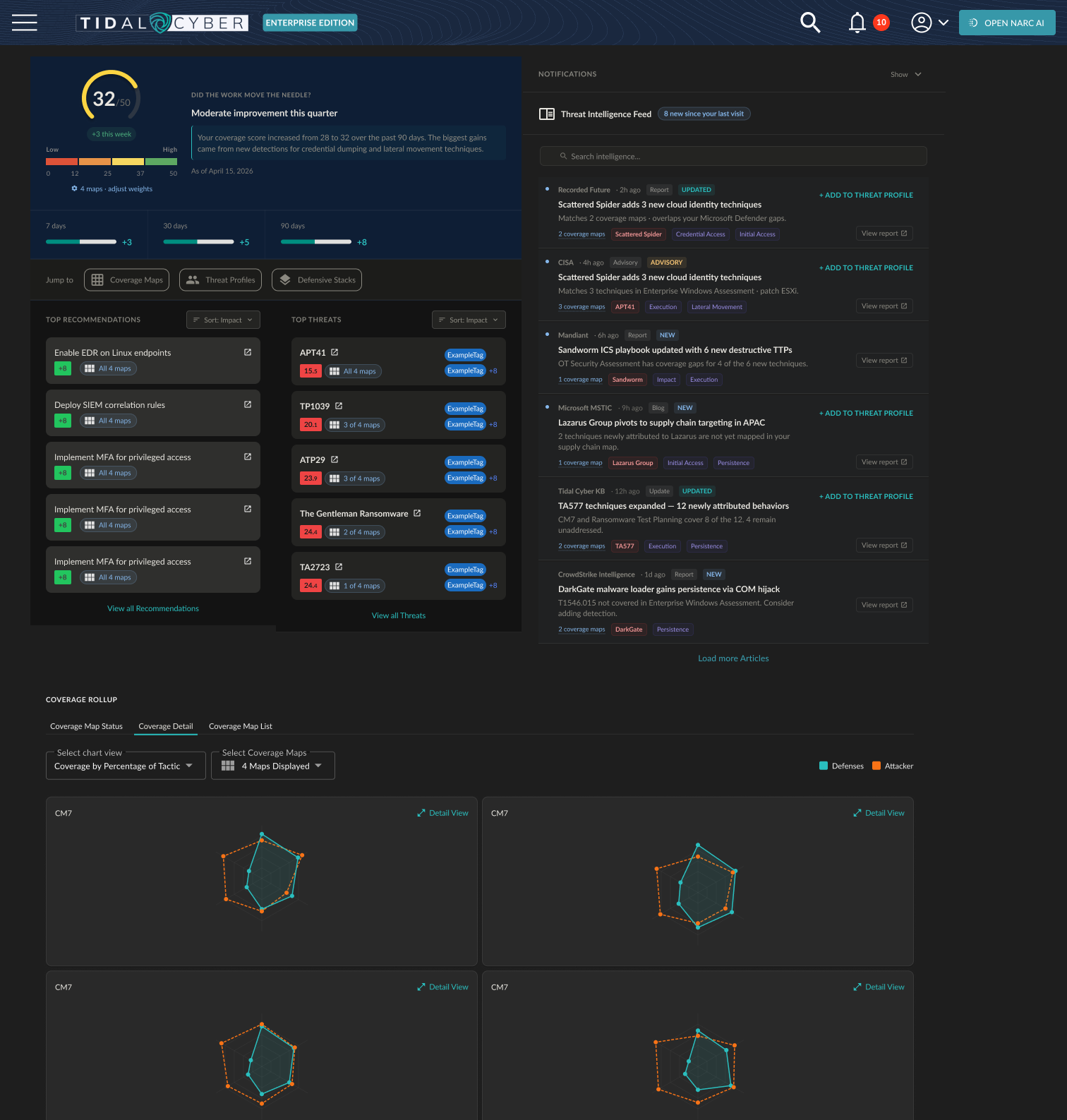Click the Attacker orange legend swatch

(876, 766)
